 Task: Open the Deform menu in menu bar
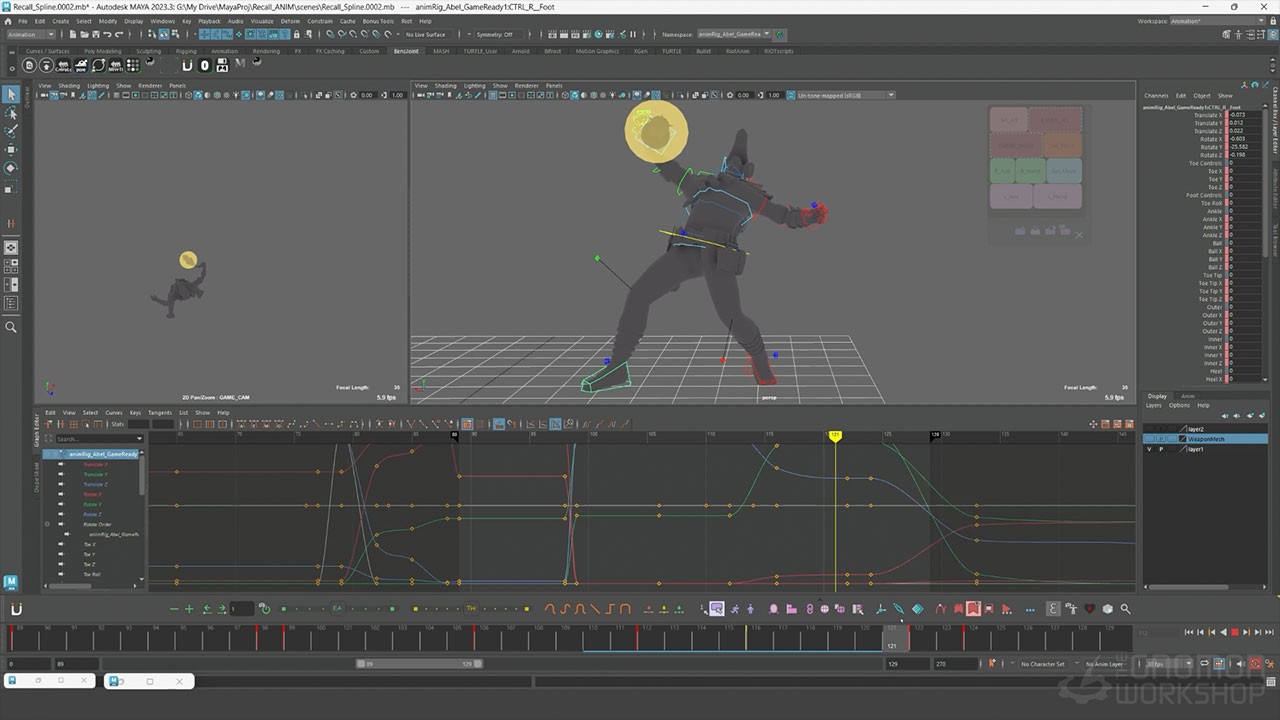(290, 21)
